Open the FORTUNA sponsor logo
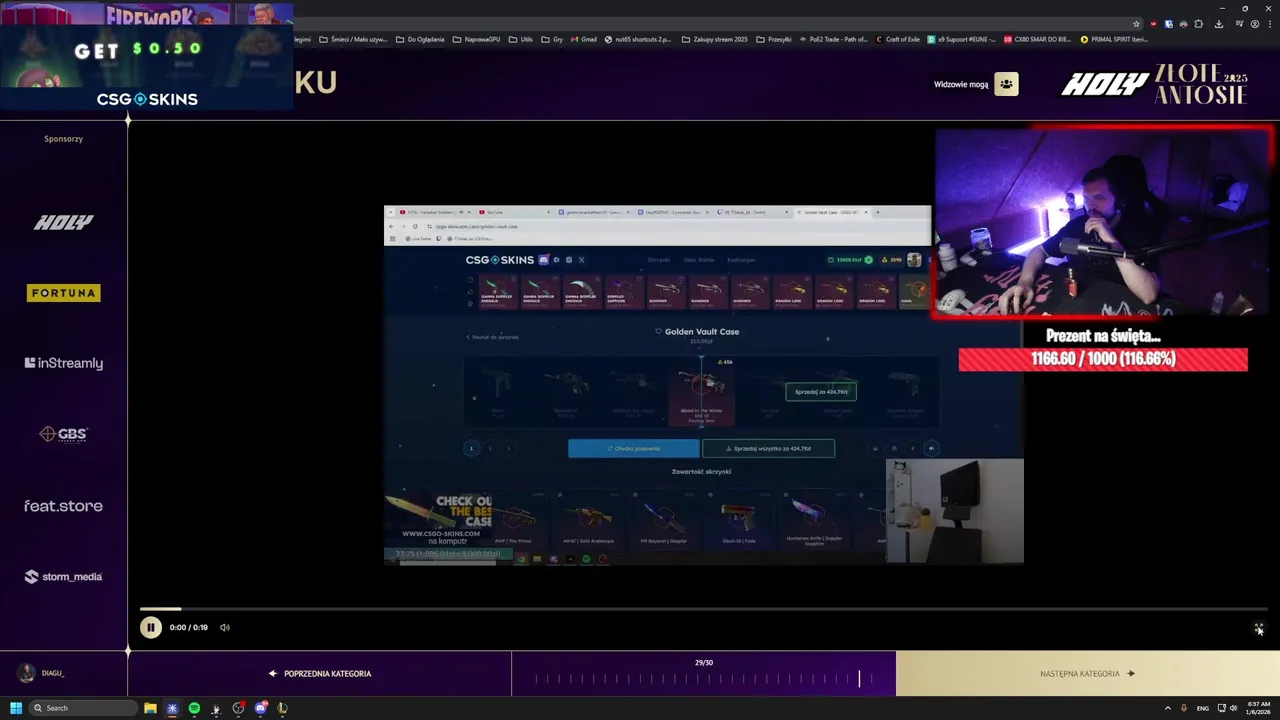 (63, 293)
